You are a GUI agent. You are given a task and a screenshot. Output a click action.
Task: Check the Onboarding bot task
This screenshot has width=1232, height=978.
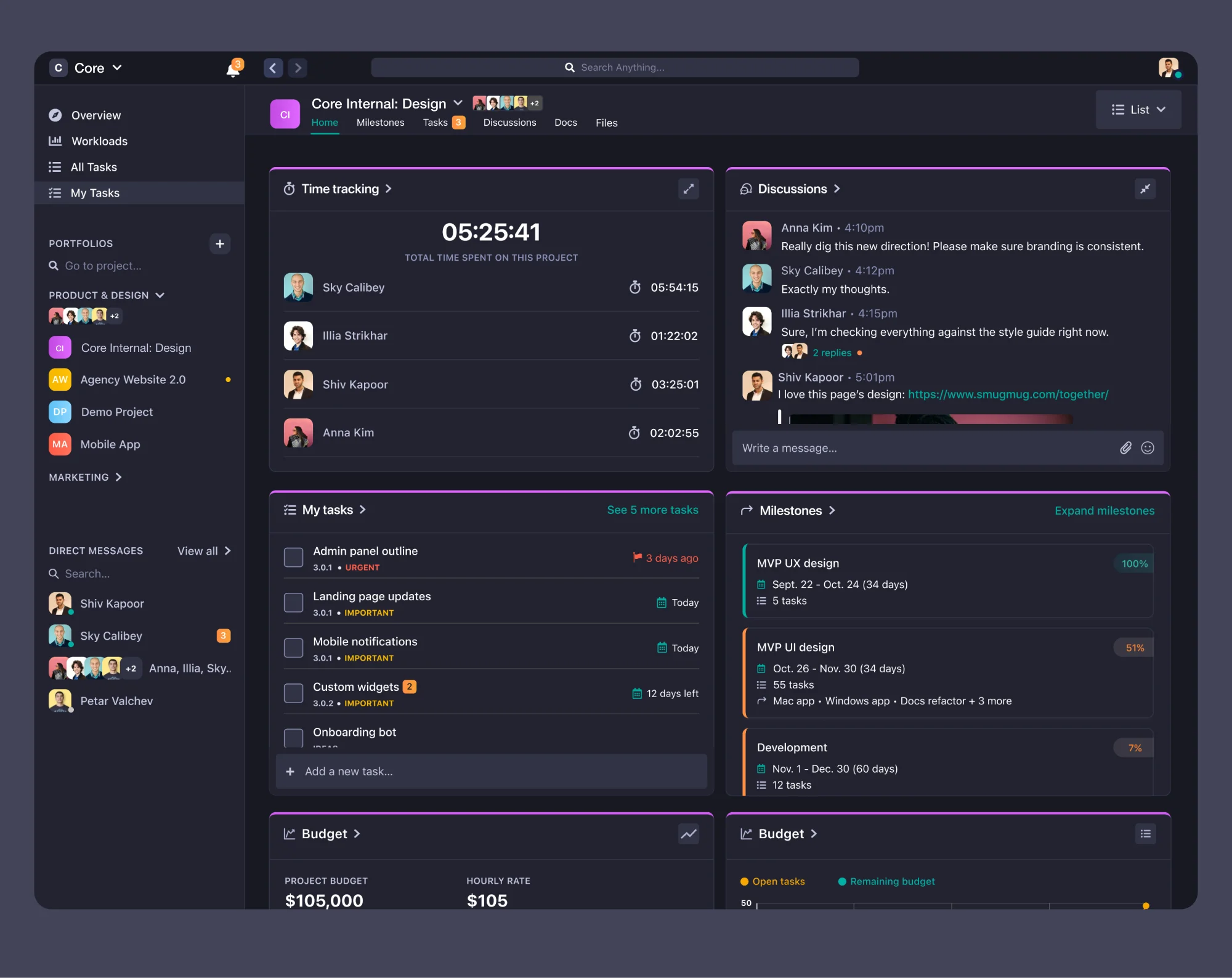coord(293,738)
